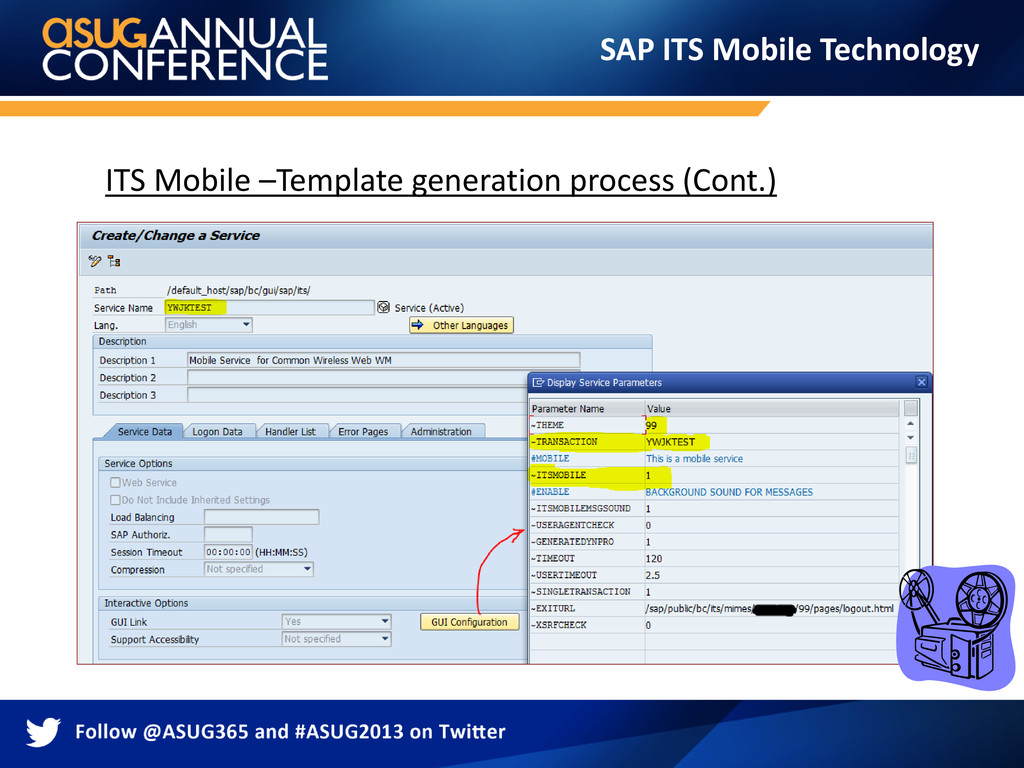1024x768 pixels.
Task: Select the ~THEME parameter cell
Action: click(586, 425)
